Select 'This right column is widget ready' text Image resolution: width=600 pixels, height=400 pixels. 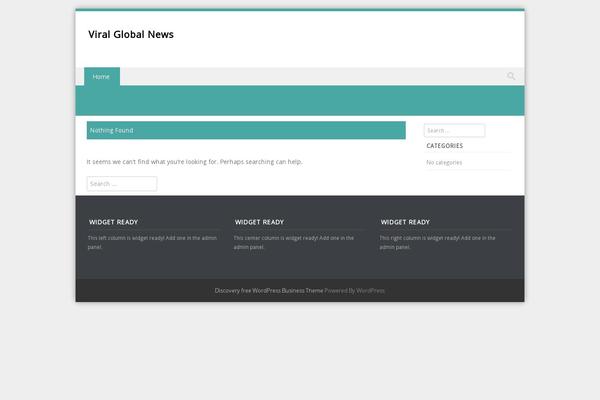point(437,242)
